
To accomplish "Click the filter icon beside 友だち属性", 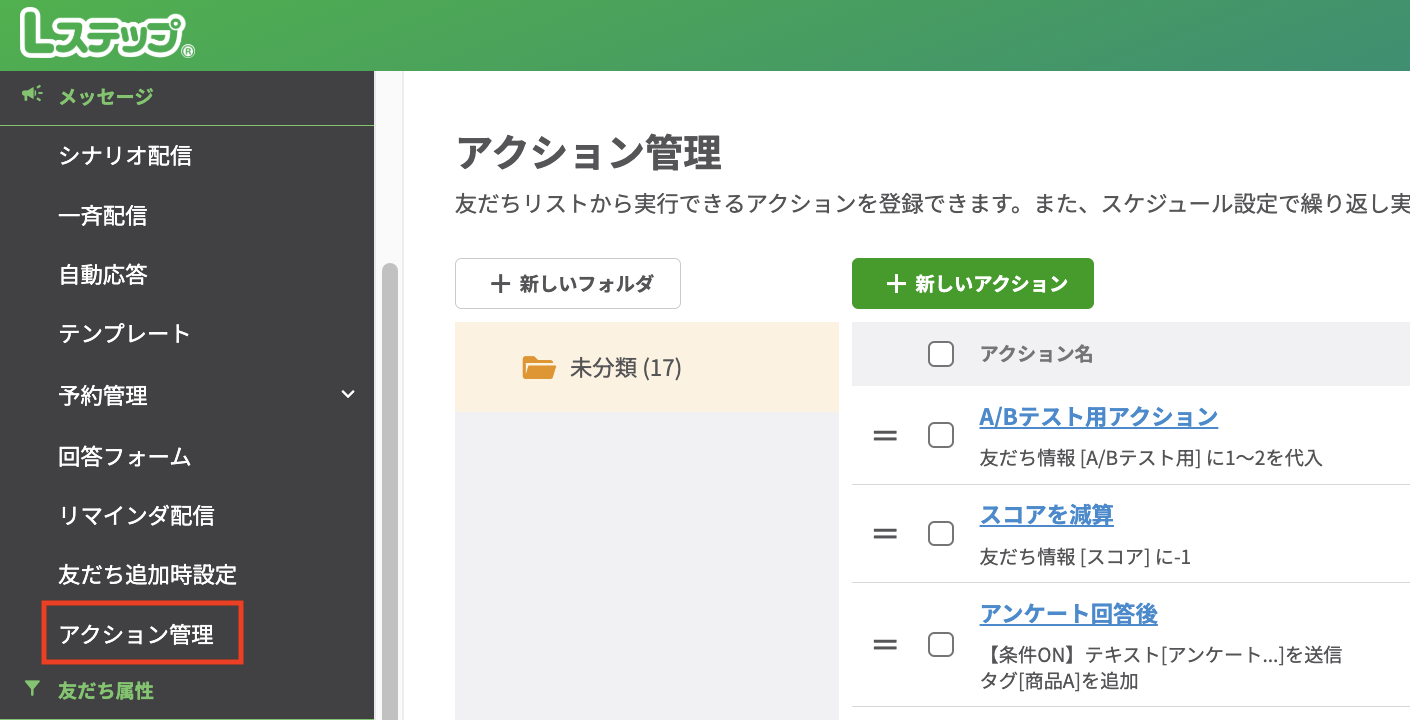I will point(31,690).
